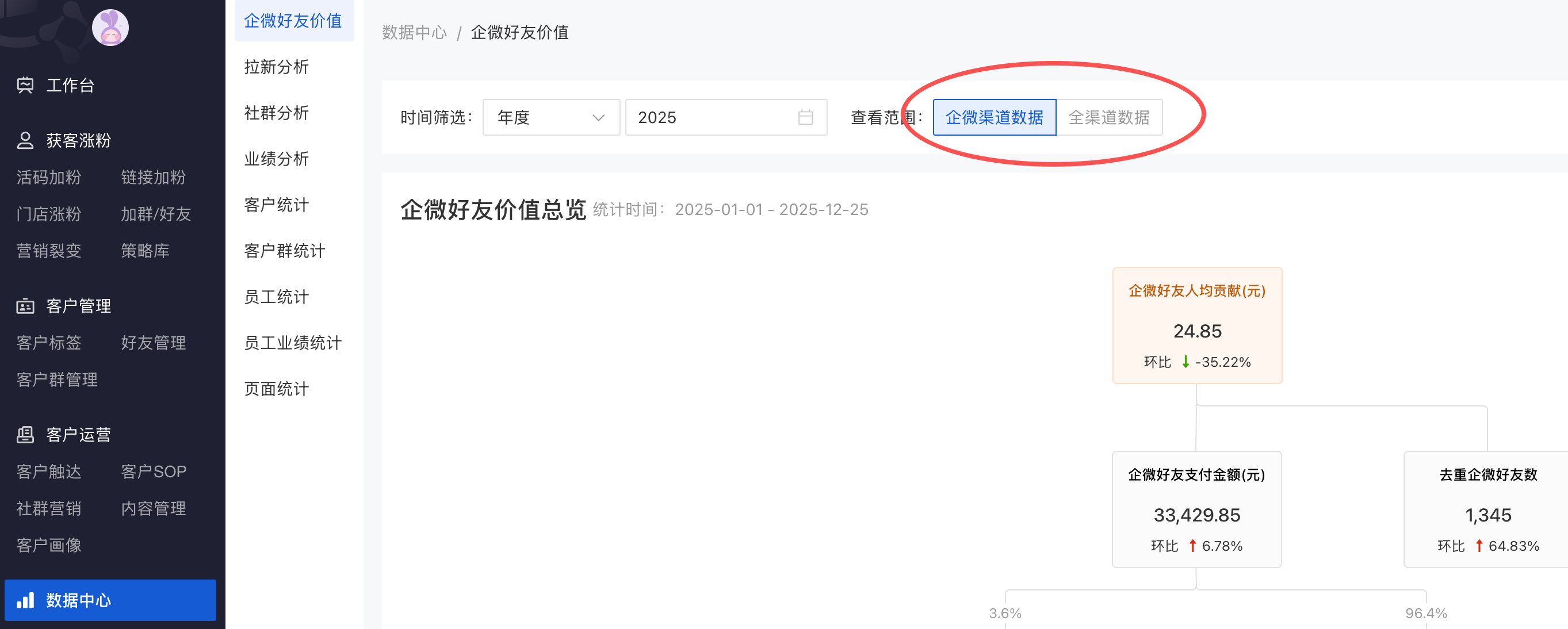1568x629 pixels.
Task: Click the 企微好友支付金额 metric card
Action: click(1196, 509)
